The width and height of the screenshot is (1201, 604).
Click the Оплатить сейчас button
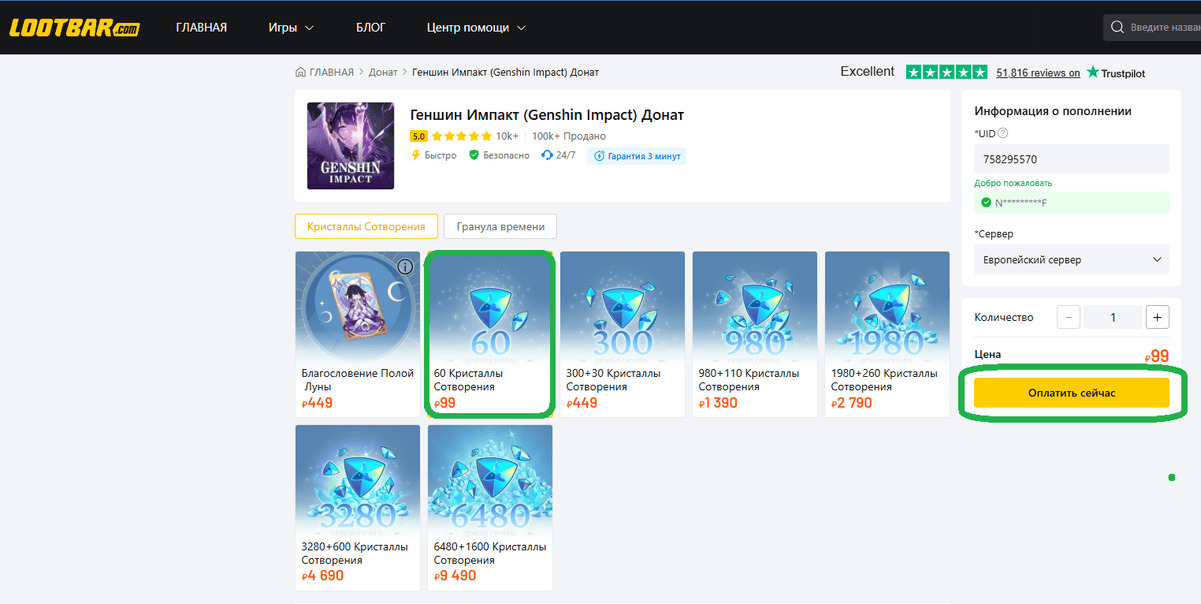1071,393
